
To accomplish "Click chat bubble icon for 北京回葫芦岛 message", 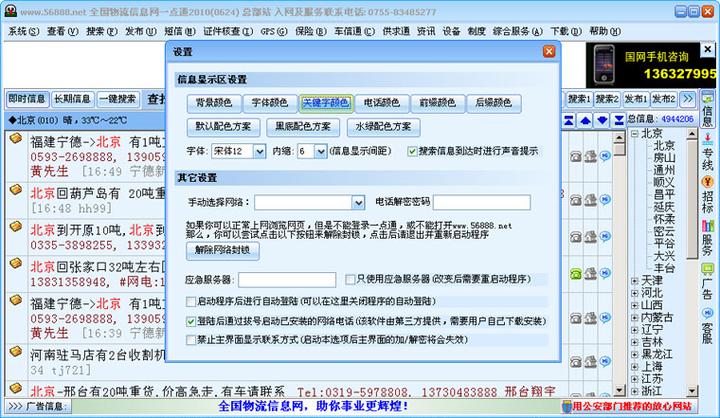I will [x=605, y=199].
